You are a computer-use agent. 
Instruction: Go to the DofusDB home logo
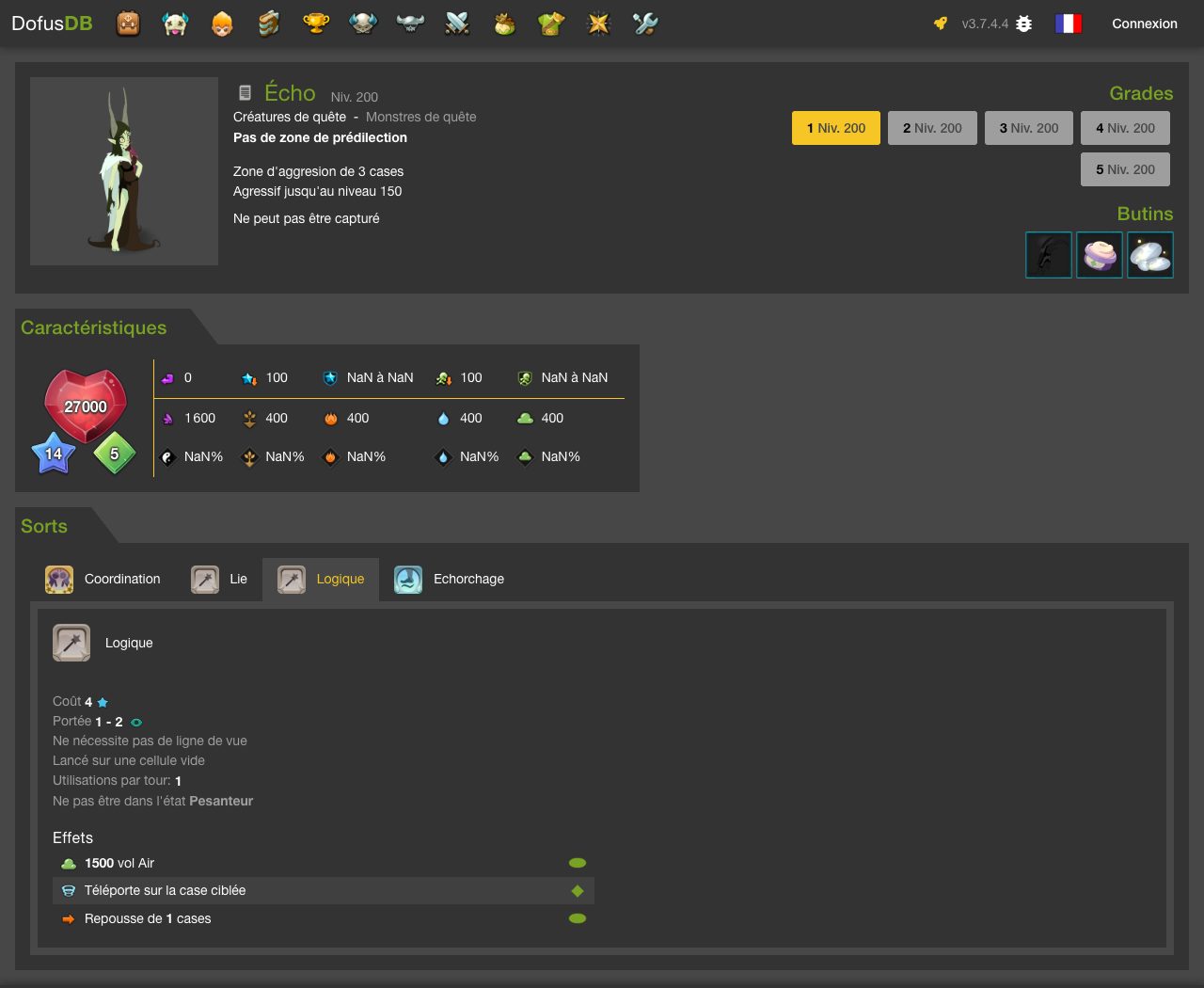pyautogui.click(x=52, y=24)
